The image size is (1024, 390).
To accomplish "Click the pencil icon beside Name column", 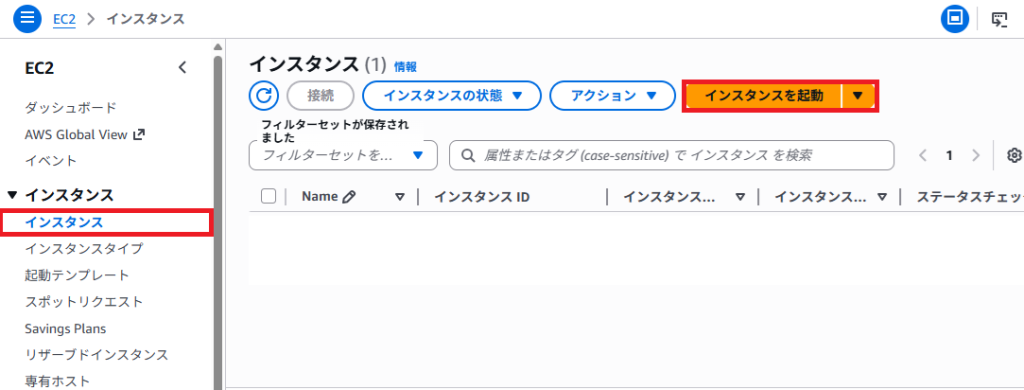I will [x=349, y=197].
